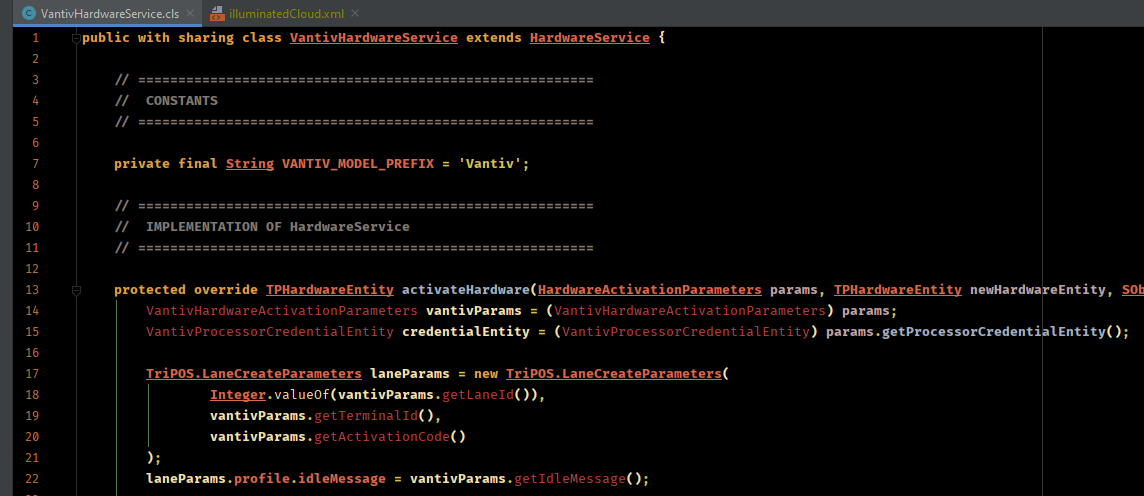
Task: Click the CONSTANTS comment on line 4
Action: (182, 101)
